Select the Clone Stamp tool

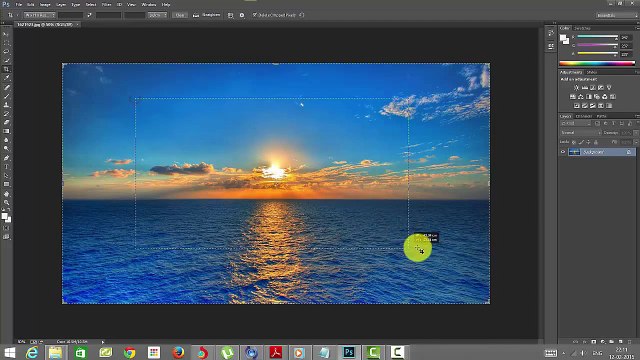click(x=6, y=105)
